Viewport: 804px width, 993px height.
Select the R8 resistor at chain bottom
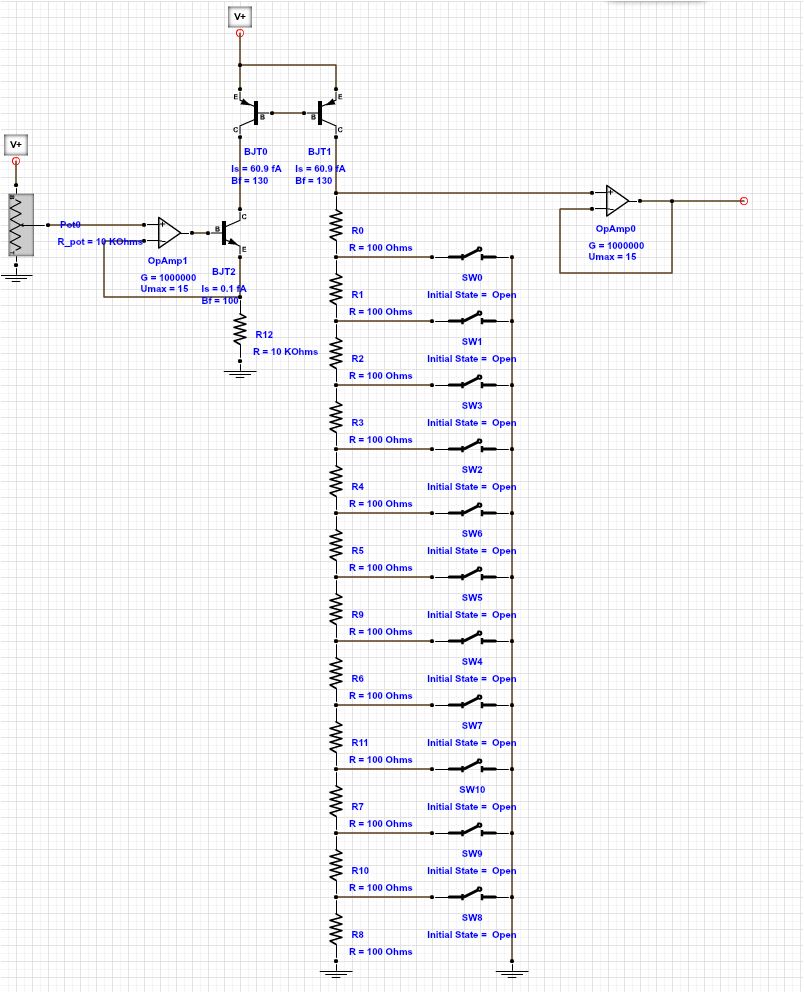(x=336, y=931)
